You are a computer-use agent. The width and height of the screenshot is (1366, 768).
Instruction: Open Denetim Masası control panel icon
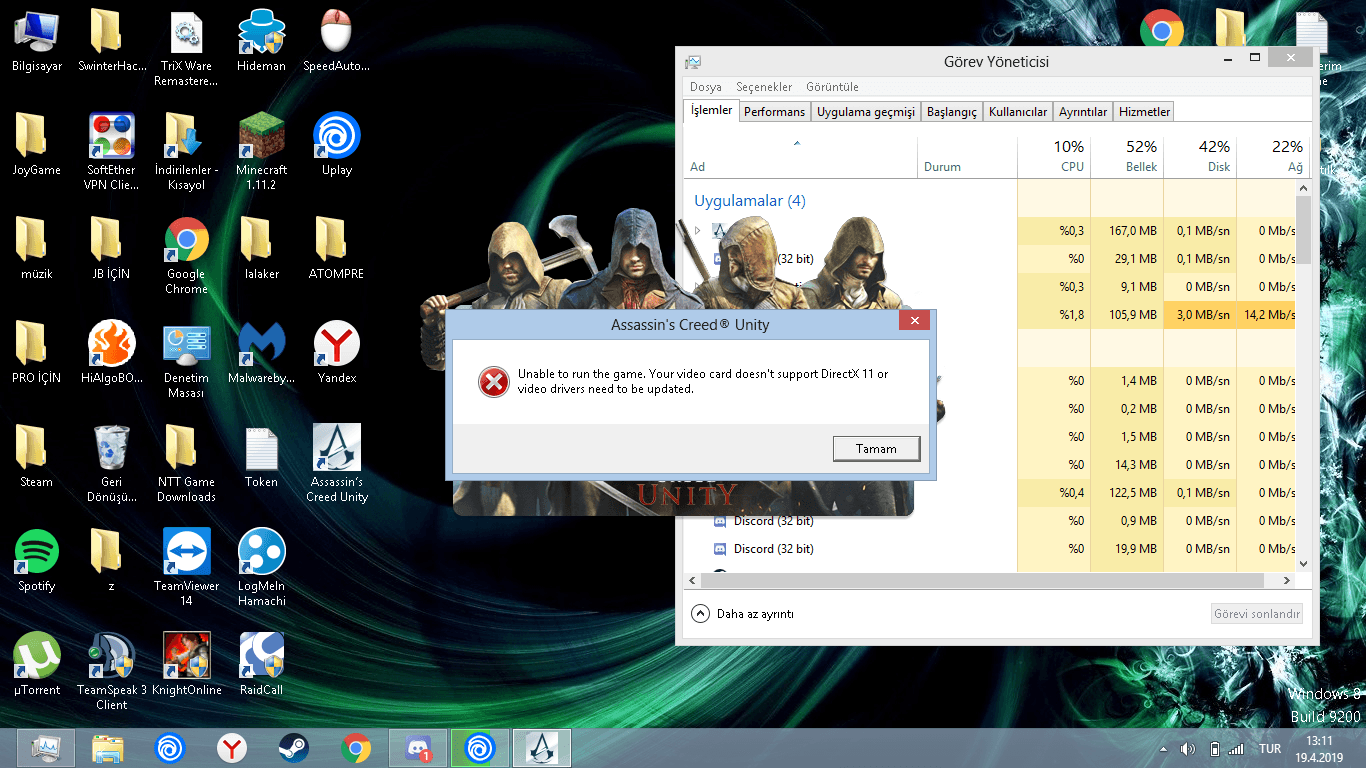(x=186, y=360)
